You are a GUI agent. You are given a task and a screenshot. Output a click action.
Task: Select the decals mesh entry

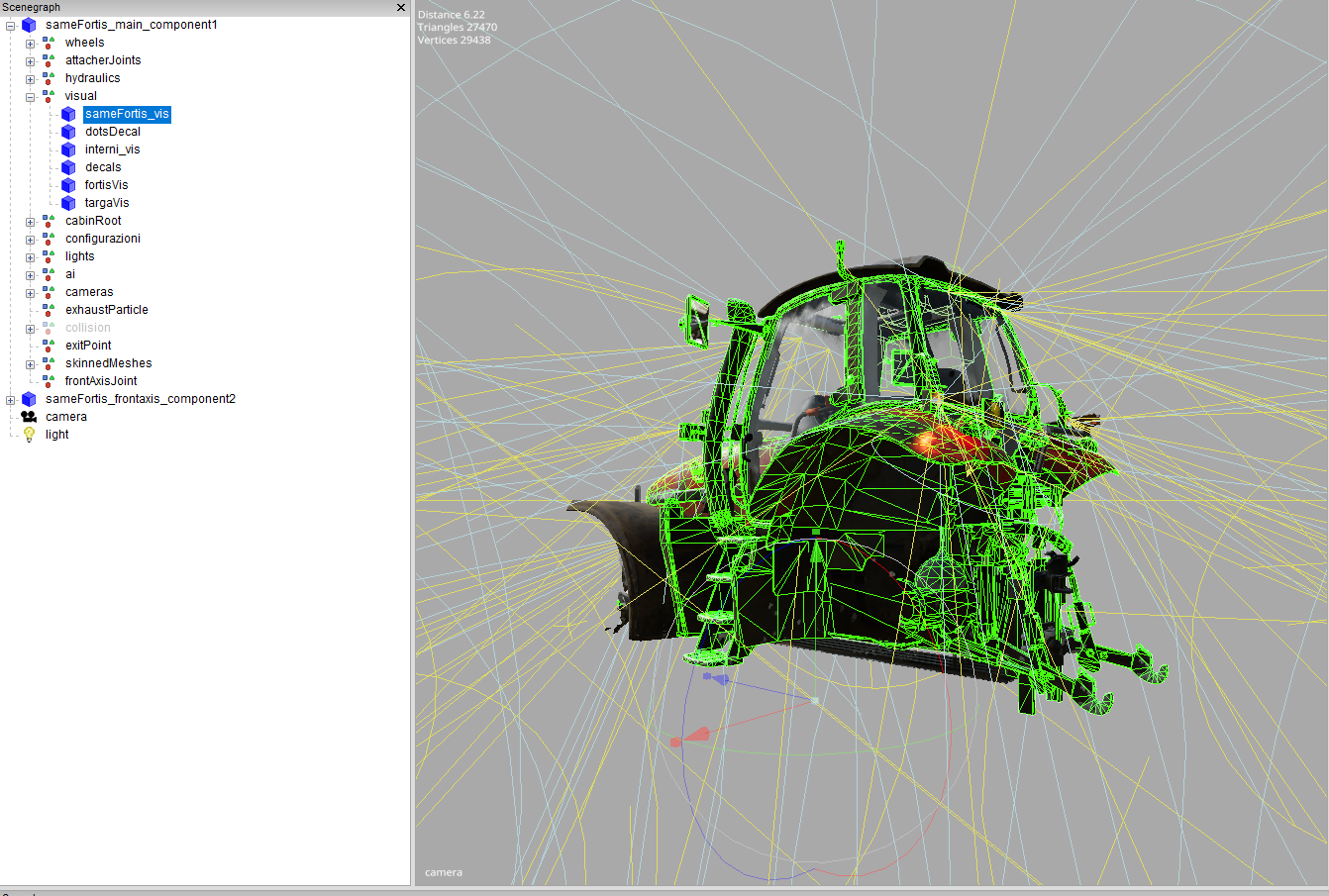tap(103, 167)
